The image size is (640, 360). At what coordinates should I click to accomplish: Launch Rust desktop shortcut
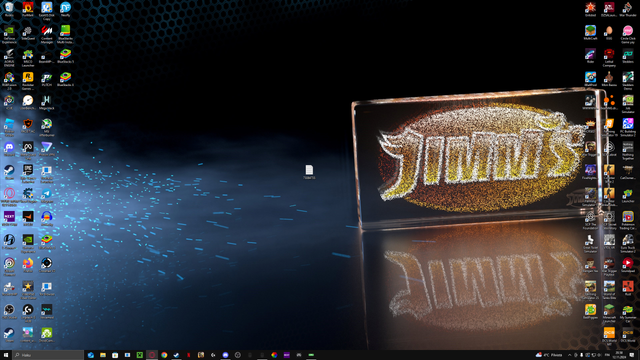pos(628,287)
